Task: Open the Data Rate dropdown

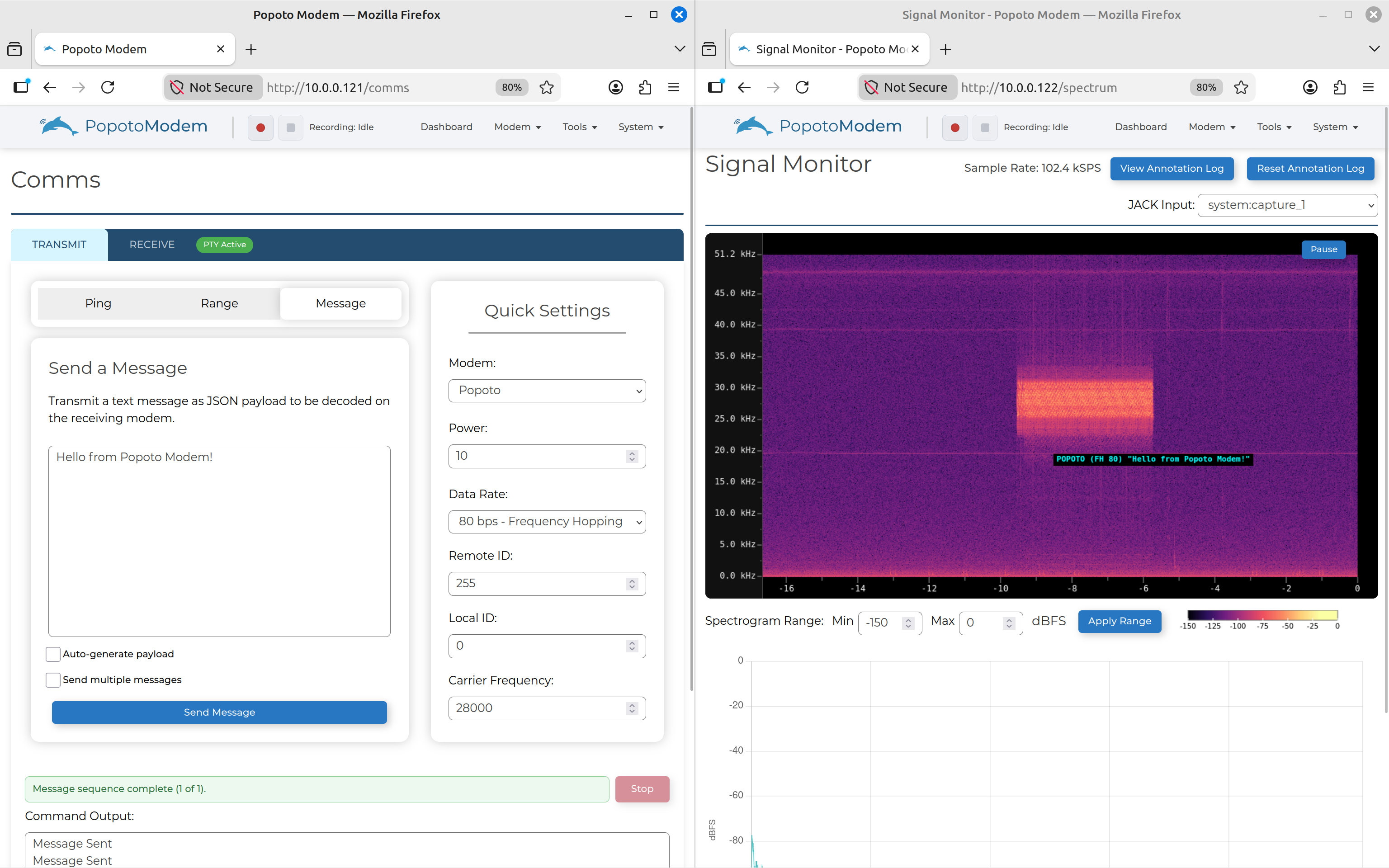Action: (547, 522)
